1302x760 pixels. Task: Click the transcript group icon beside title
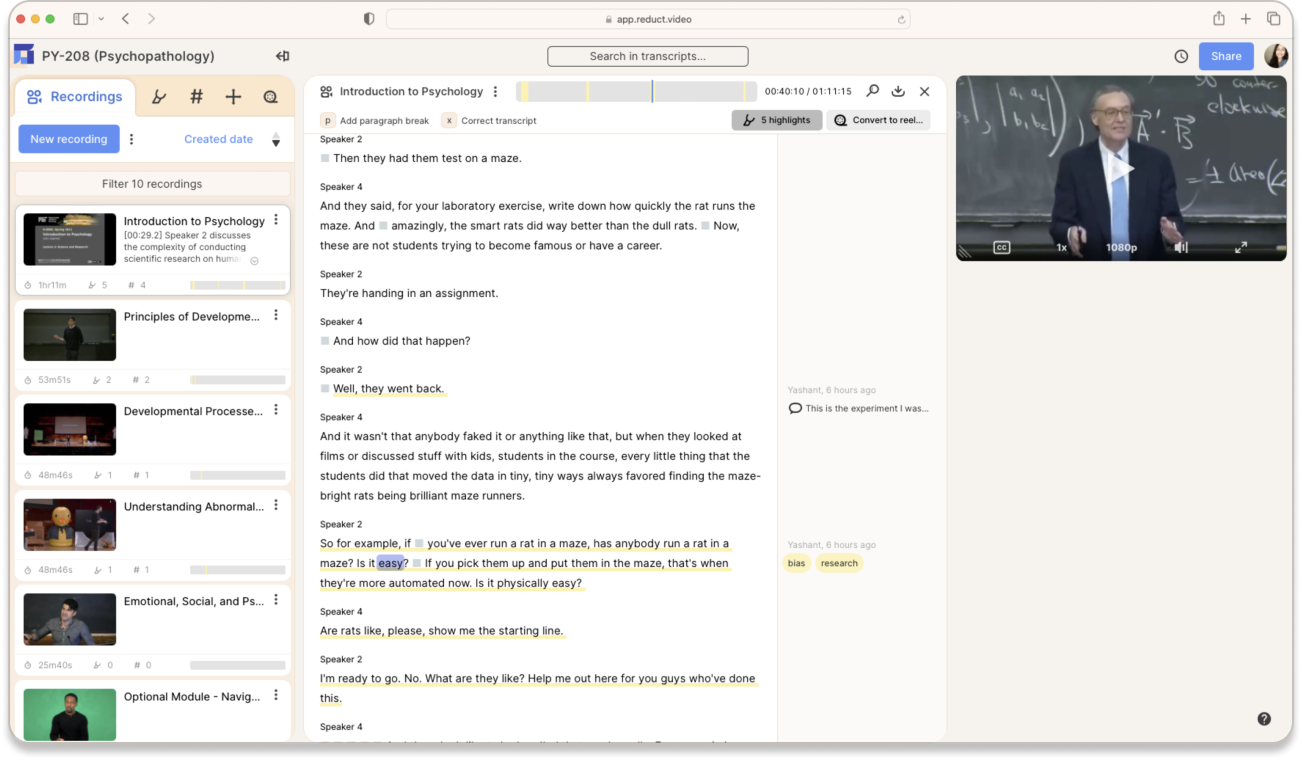pyautogui.click(x=326, y=91)
